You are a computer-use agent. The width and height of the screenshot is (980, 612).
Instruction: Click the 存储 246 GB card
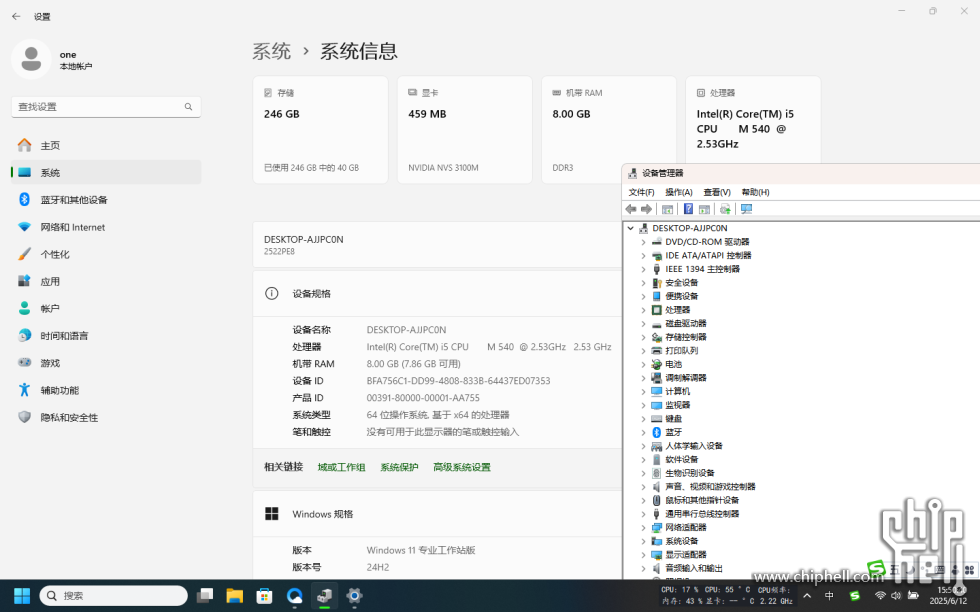[321, 130]
